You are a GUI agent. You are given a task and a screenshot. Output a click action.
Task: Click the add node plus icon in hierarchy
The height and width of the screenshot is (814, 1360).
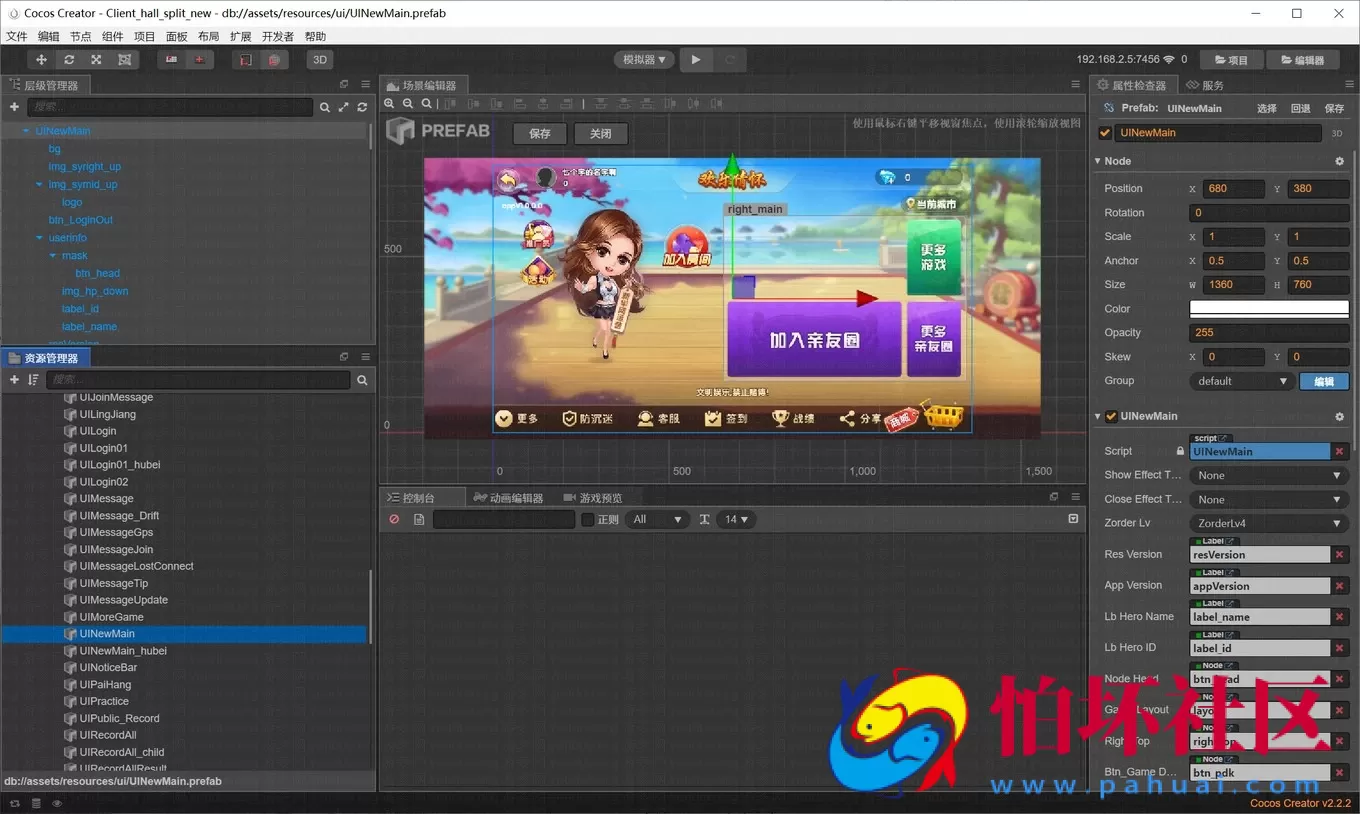coord(14,107)
